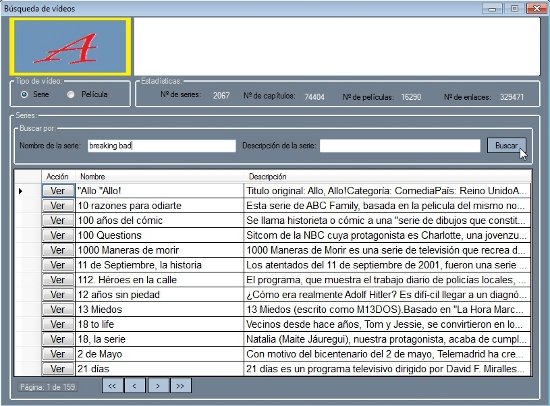Image resolution: width=550 pixels, height=406 pixels.
Task: Click Ver for 10 razones para odiarte
Action: pyautogui.click(x=58, y=206)
